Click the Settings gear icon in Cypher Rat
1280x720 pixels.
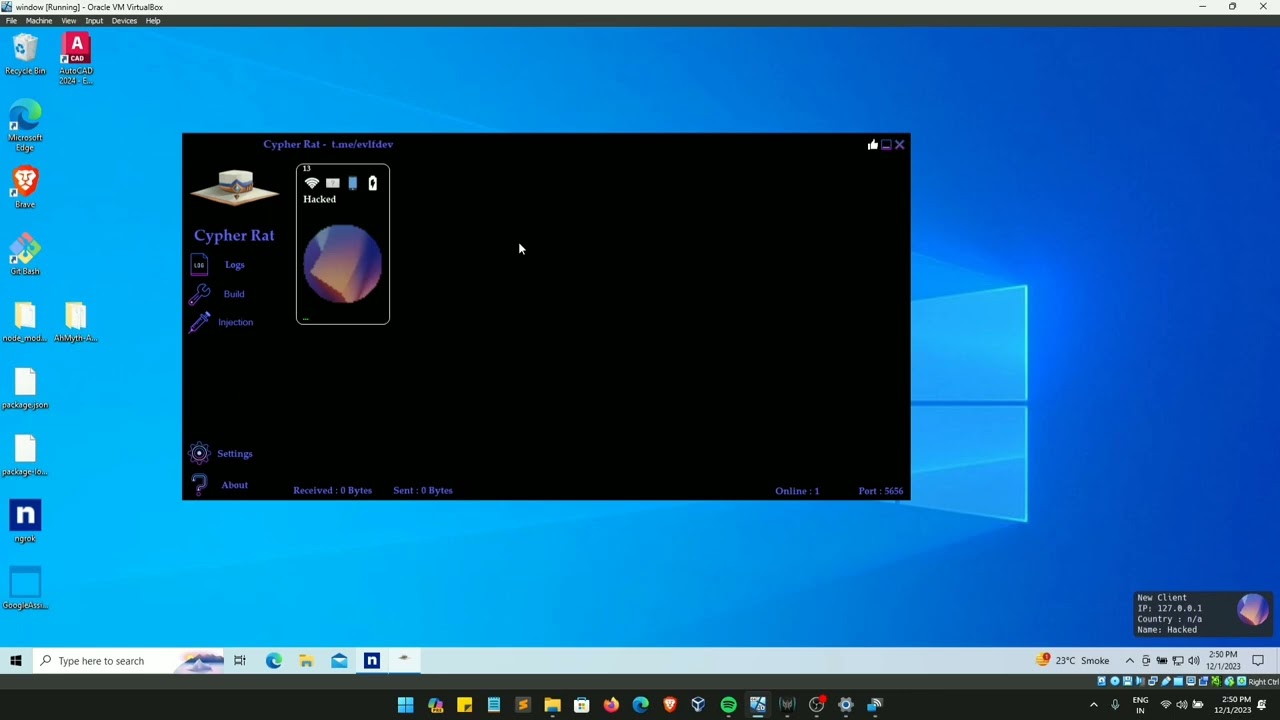coord(199,454)
